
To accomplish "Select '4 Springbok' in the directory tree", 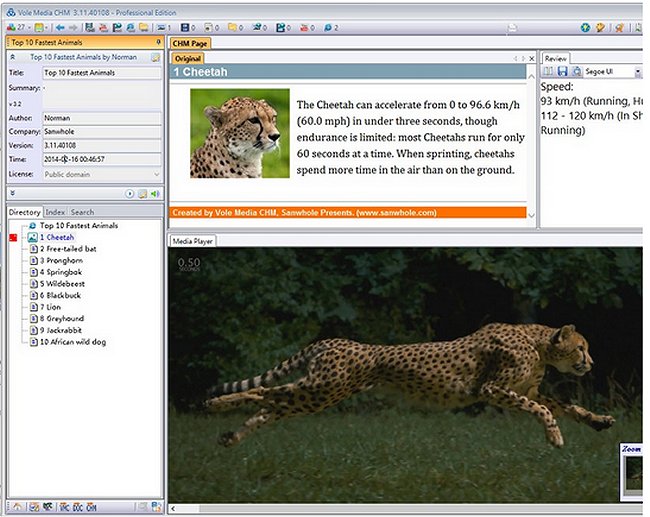I will [62, 271].
